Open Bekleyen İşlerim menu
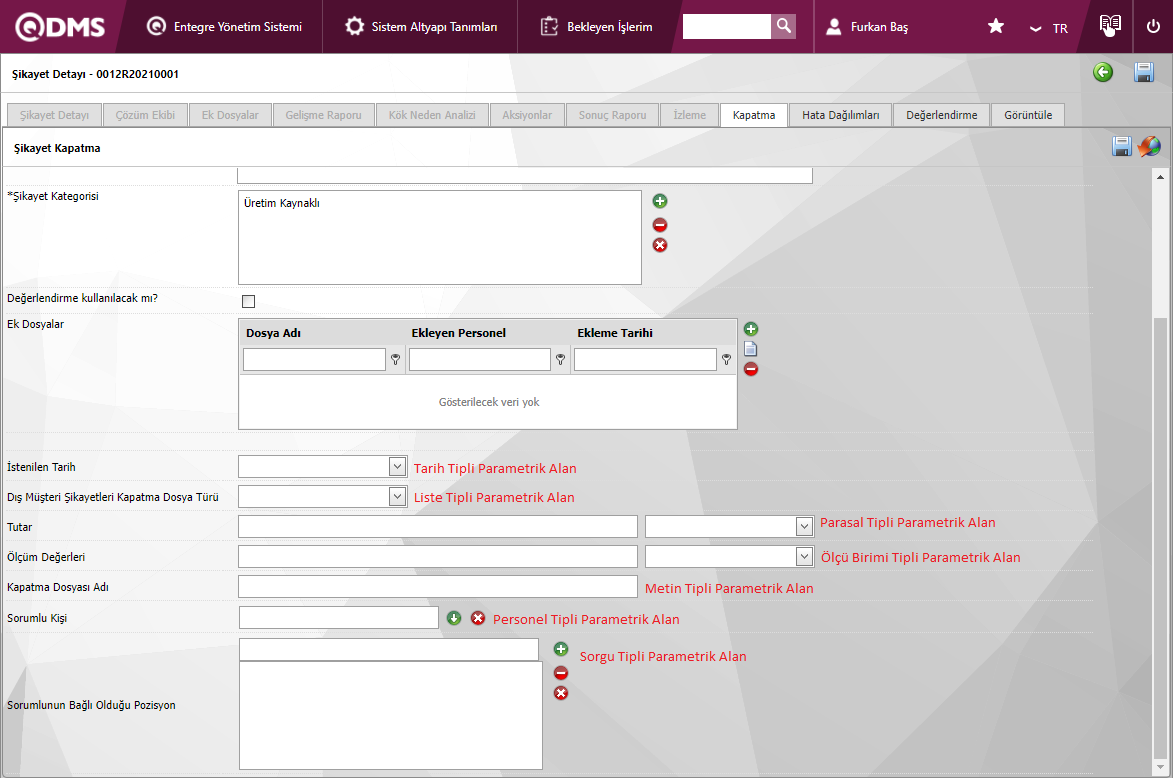 point(598,27)
